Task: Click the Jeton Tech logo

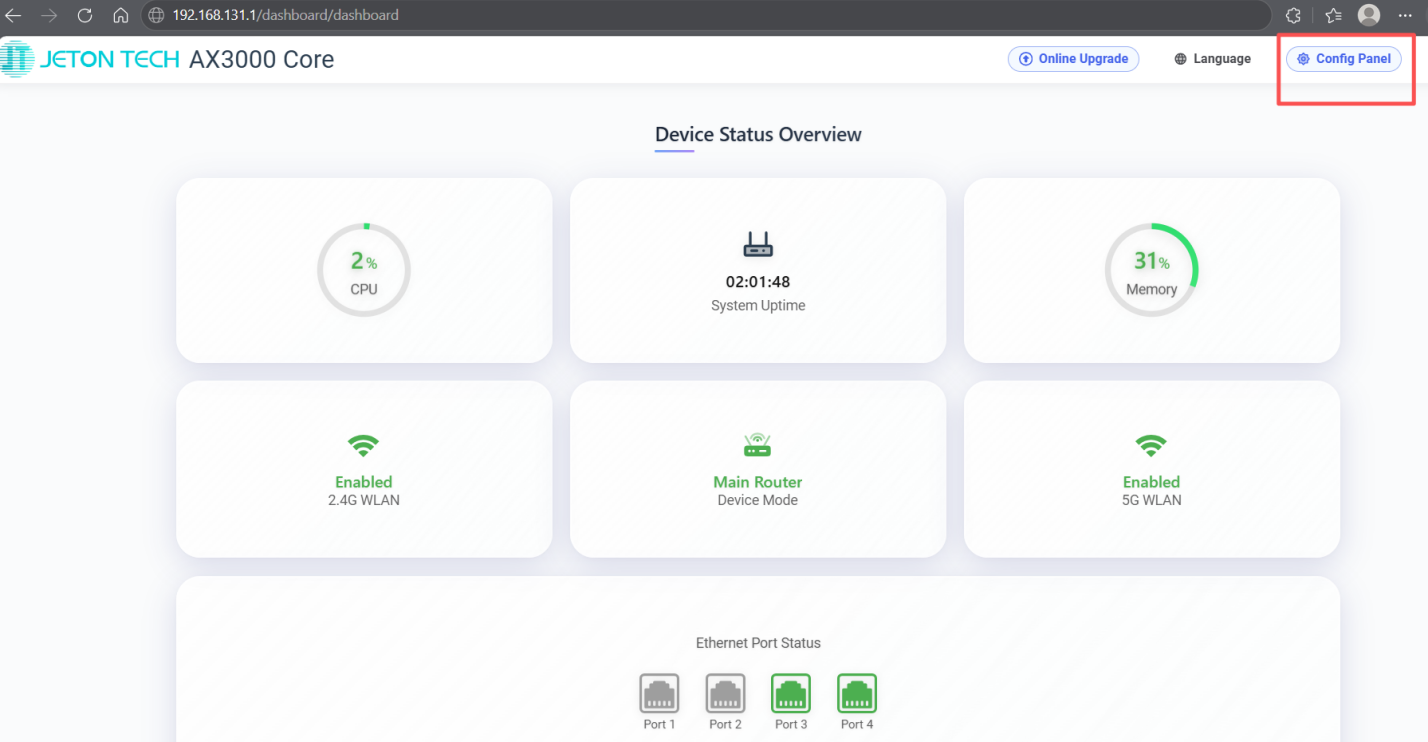Action: [x=91, y=59]
